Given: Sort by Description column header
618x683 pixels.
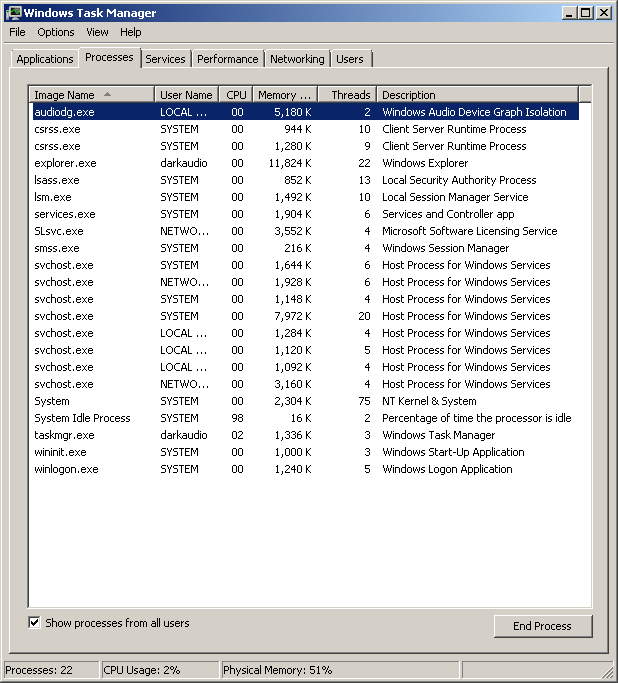Looking at the screenshot, I should coord(478,95).
